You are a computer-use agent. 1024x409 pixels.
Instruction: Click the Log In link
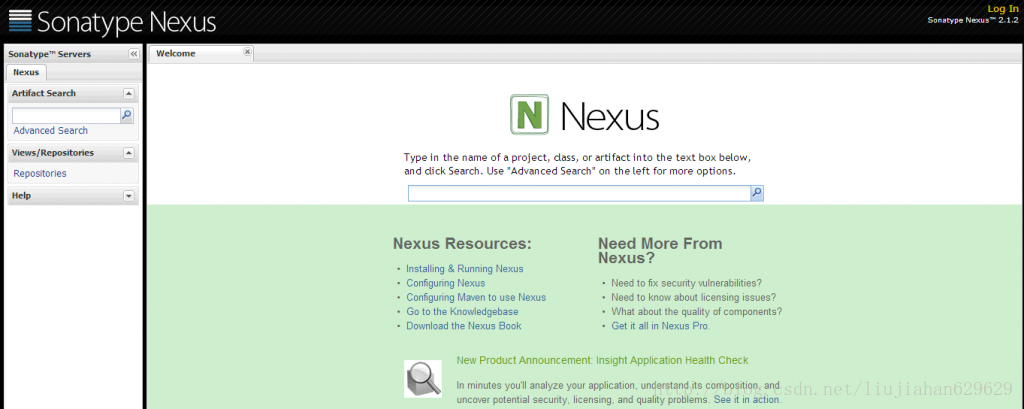(1002, 8)
